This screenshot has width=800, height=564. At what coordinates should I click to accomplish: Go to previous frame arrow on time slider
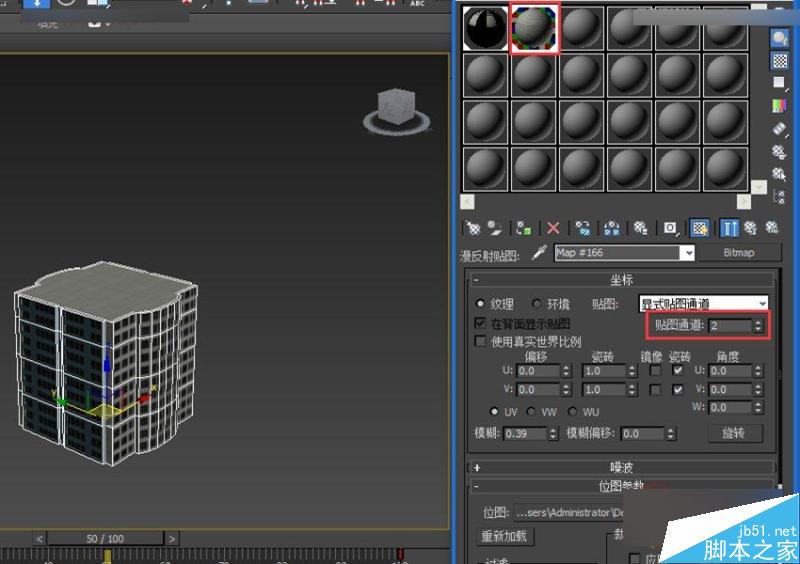click(x=40, y=538)
